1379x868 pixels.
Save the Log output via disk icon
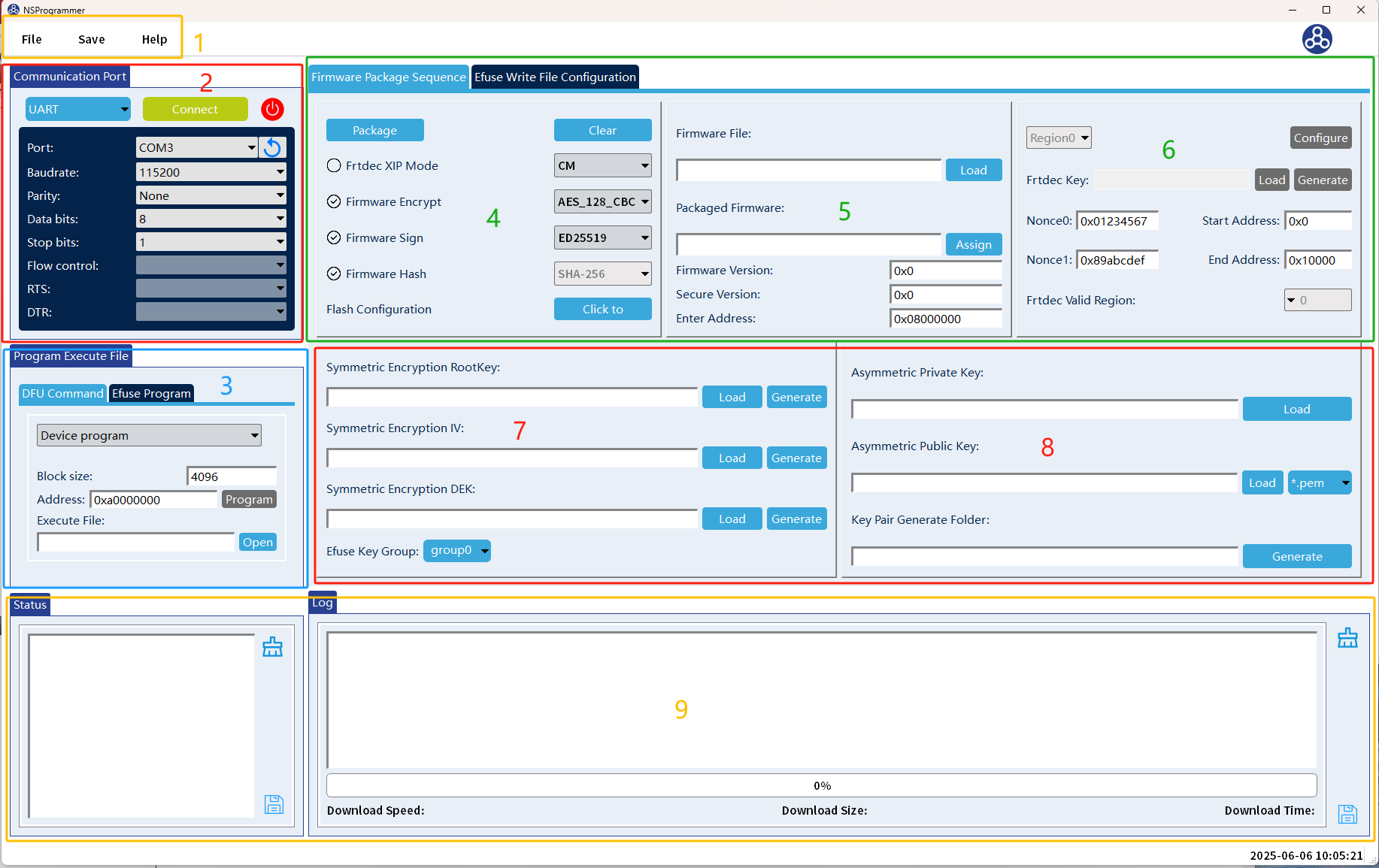point(1347,814)
